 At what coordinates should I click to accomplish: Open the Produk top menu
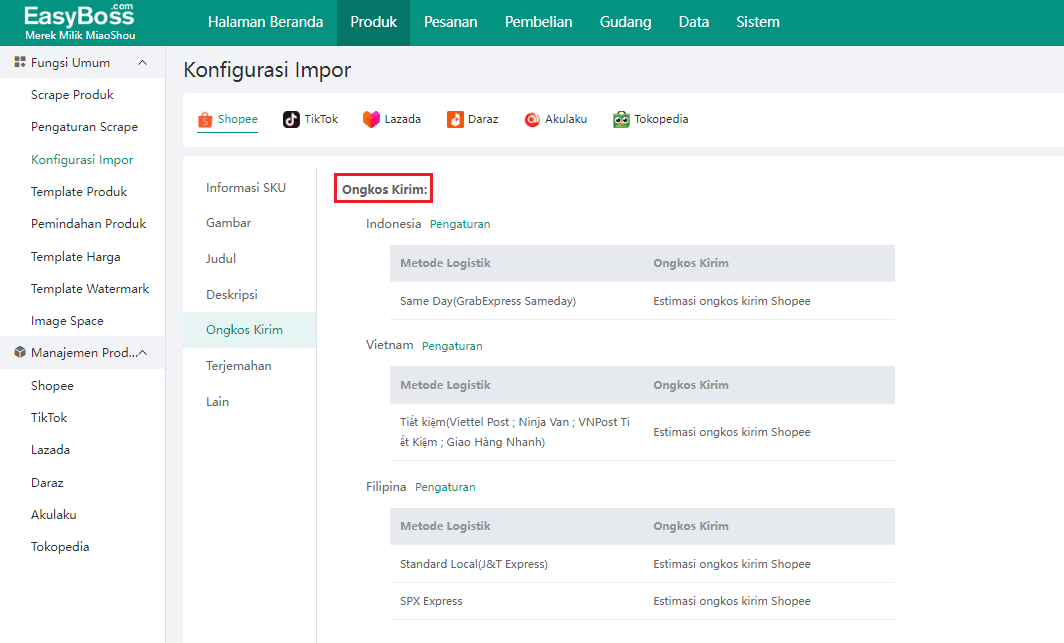click(x=373, y=22)
